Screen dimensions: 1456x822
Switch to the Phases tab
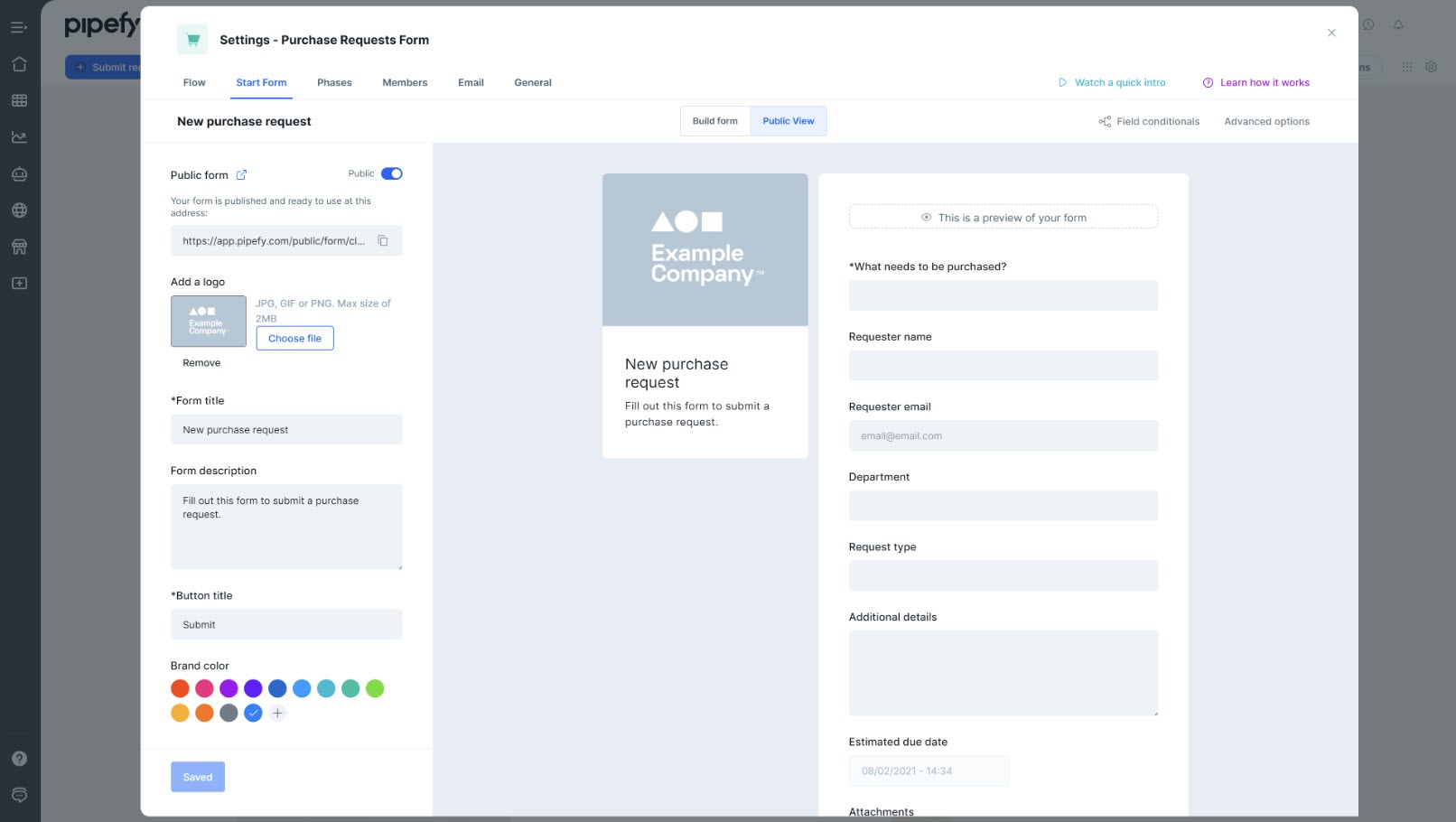334,82
